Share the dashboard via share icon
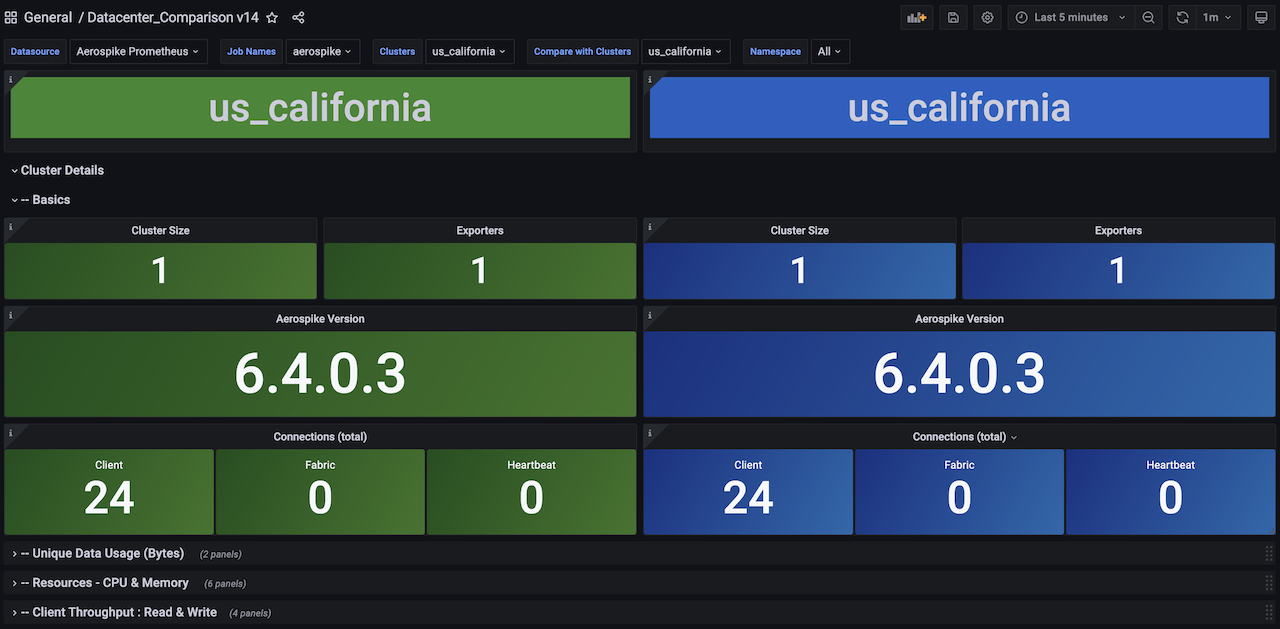Viewport: 1280px width, 629px height. pyautogui.click(x=298, y=18)
